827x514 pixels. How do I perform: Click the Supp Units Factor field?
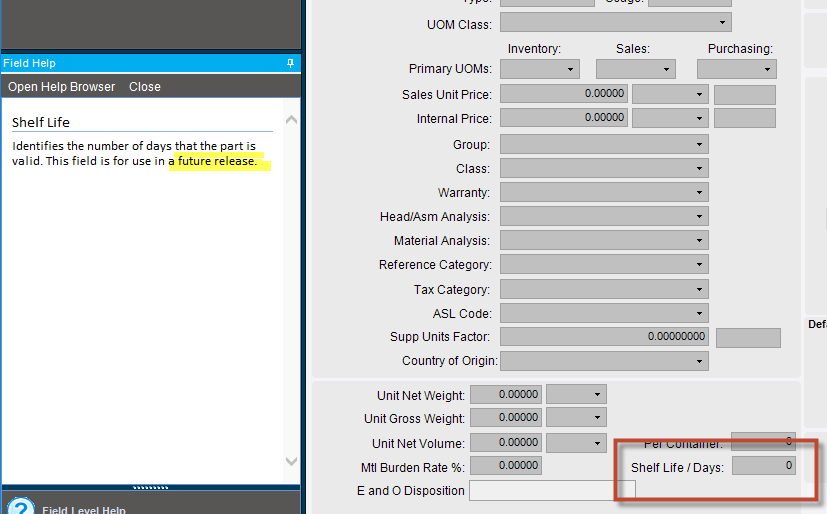pyautogui.click(x=604, y=336)
